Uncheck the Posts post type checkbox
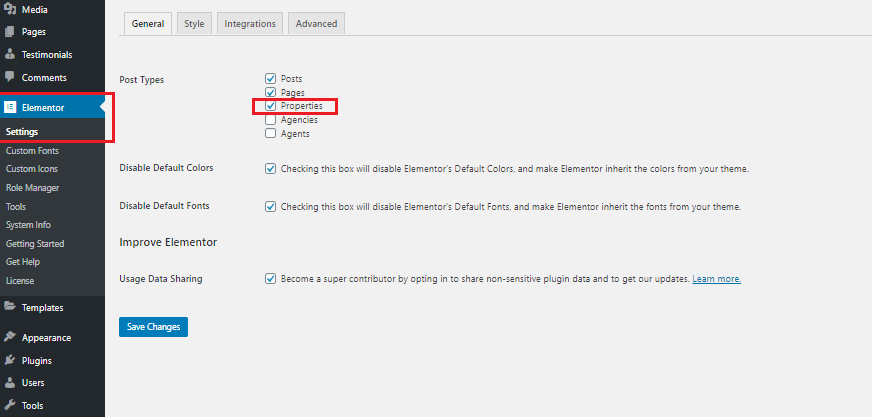This screenshot has width=872, height=417. point(271,78)
